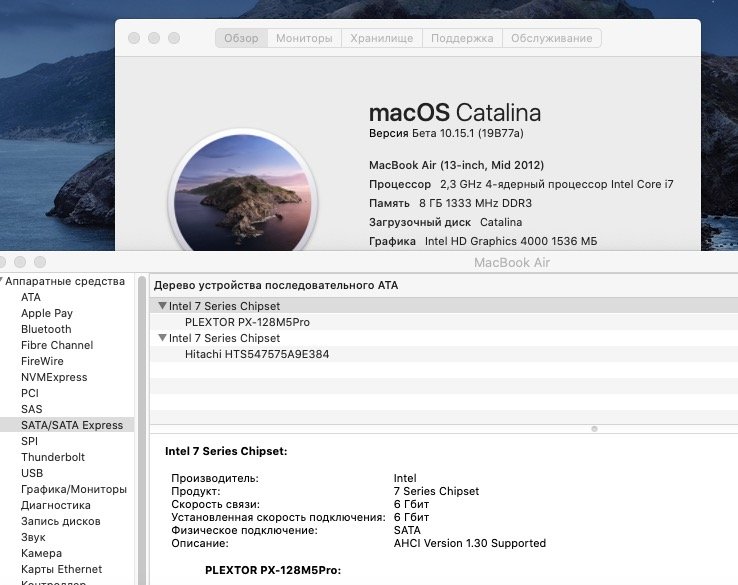Open the Поддержка tab

(x=462, y=38)
